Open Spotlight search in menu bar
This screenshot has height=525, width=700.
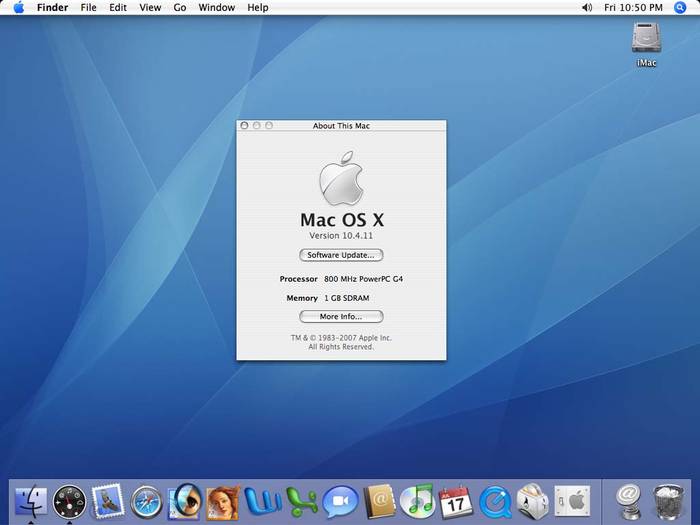pos(680,8)
